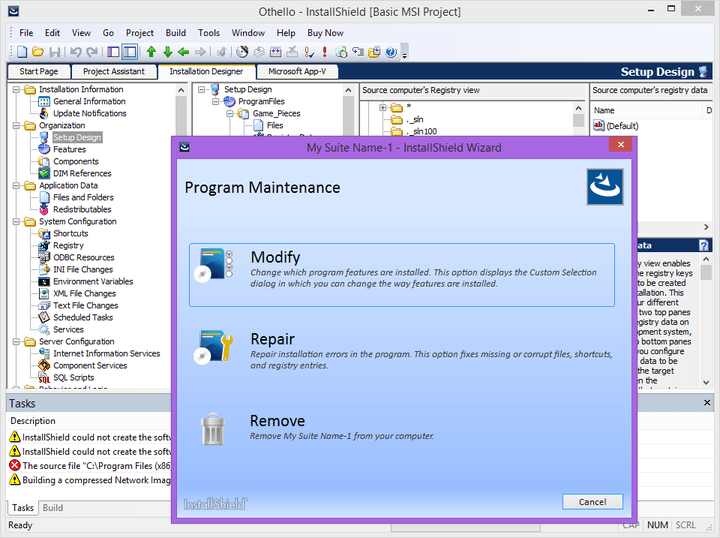Click the Redo toolbar icon

92,52
